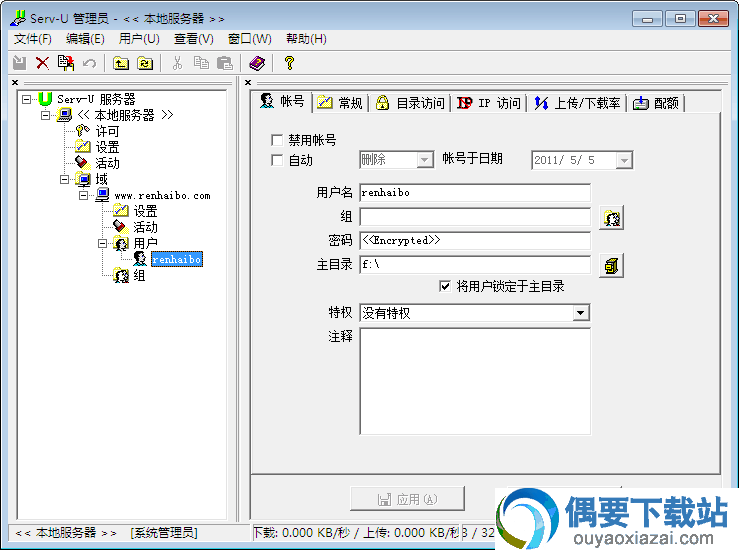Select 活动 under www.renhaibo.com domain

(x=145, y=227)
